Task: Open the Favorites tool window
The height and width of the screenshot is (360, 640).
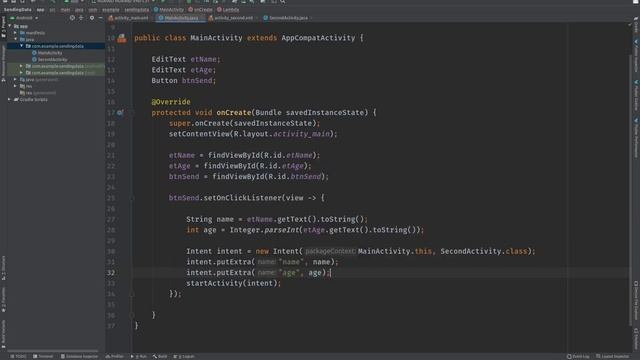Action: tap(3, 300)
